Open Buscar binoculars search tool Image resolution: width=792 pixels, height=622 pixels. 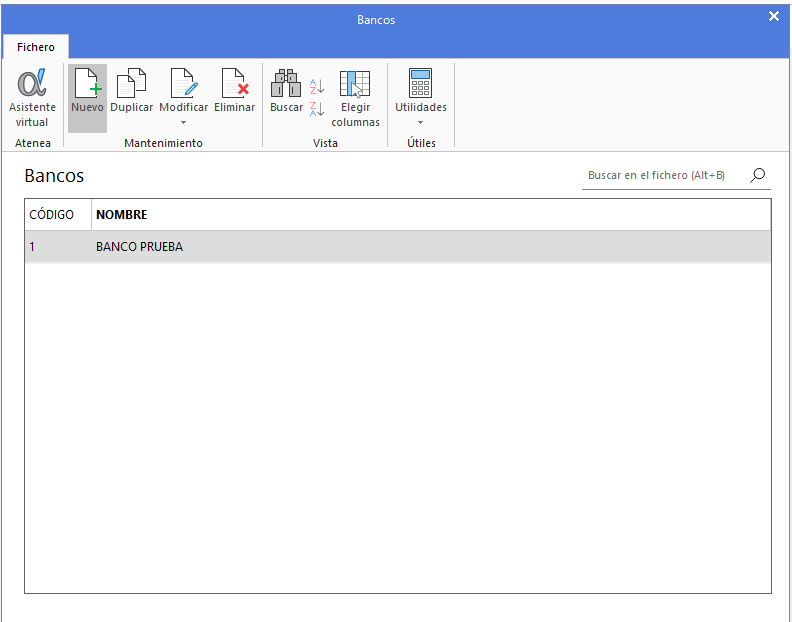tap(286, 91)
